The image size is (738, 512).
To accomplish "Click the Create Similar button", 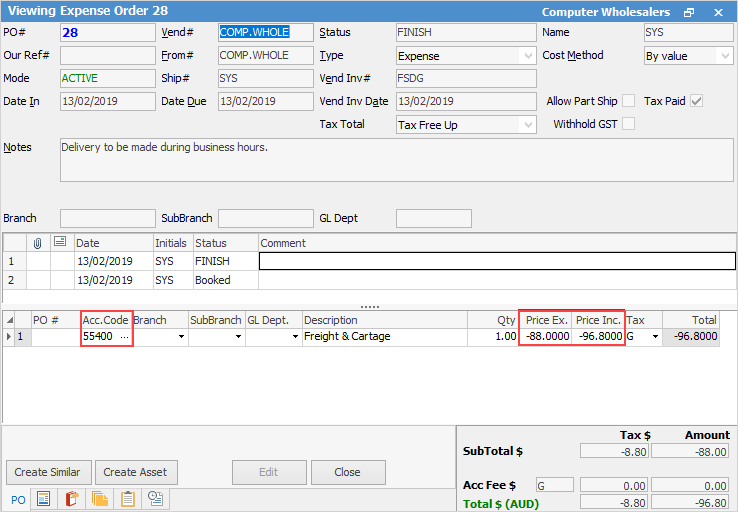I will 48,472.
